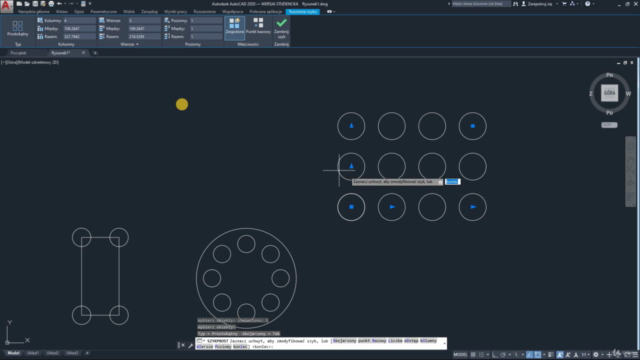Open the ViewCube coordinate system dropdown
640x360 pixels.
(609, 125)
